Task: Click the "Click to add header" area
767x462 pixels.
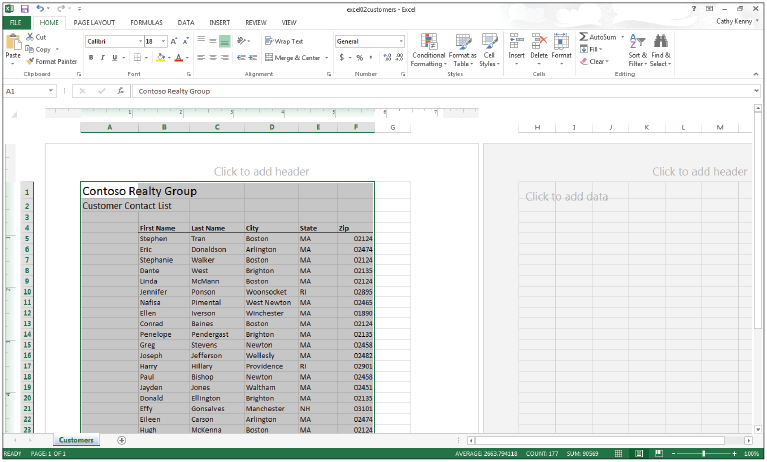Action: (262, 171)
